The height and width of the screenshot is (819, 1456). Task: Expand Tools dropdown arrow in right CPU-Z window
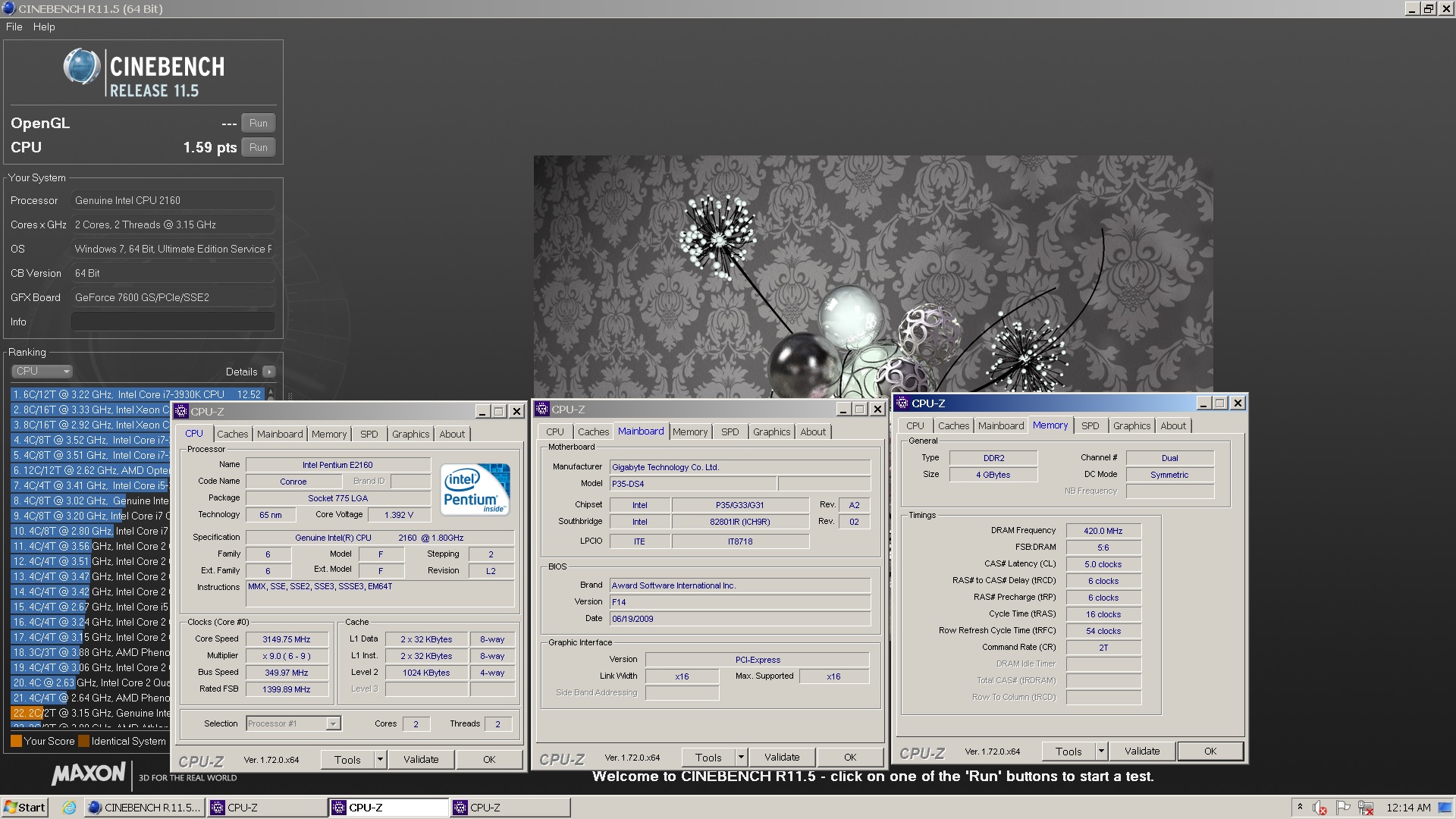click(x=1102, y=751)
